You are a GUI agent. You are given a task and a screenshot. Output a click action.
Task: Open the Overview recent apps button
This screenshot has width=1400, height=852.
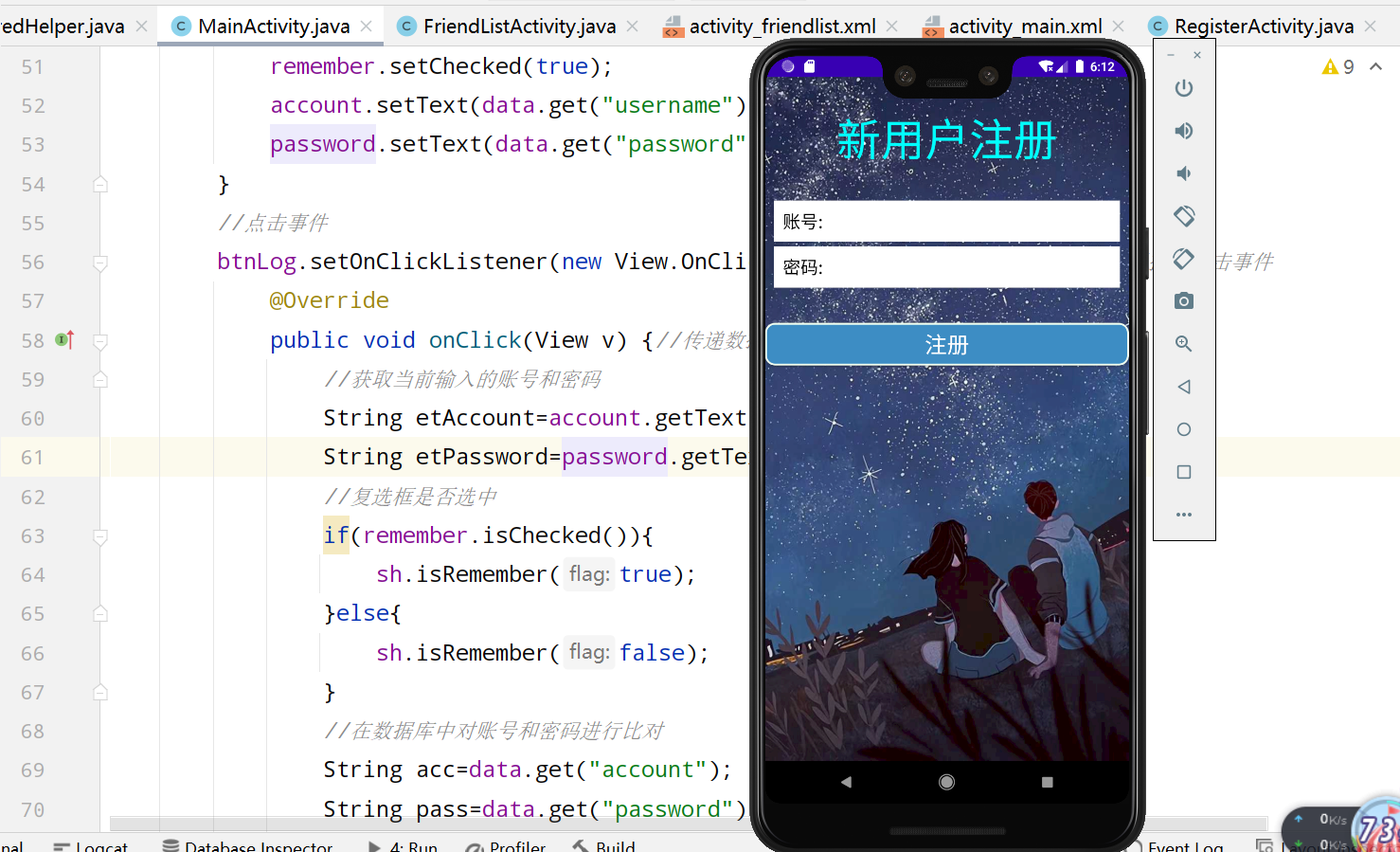pyautogui.click(x=1183, y=472)
